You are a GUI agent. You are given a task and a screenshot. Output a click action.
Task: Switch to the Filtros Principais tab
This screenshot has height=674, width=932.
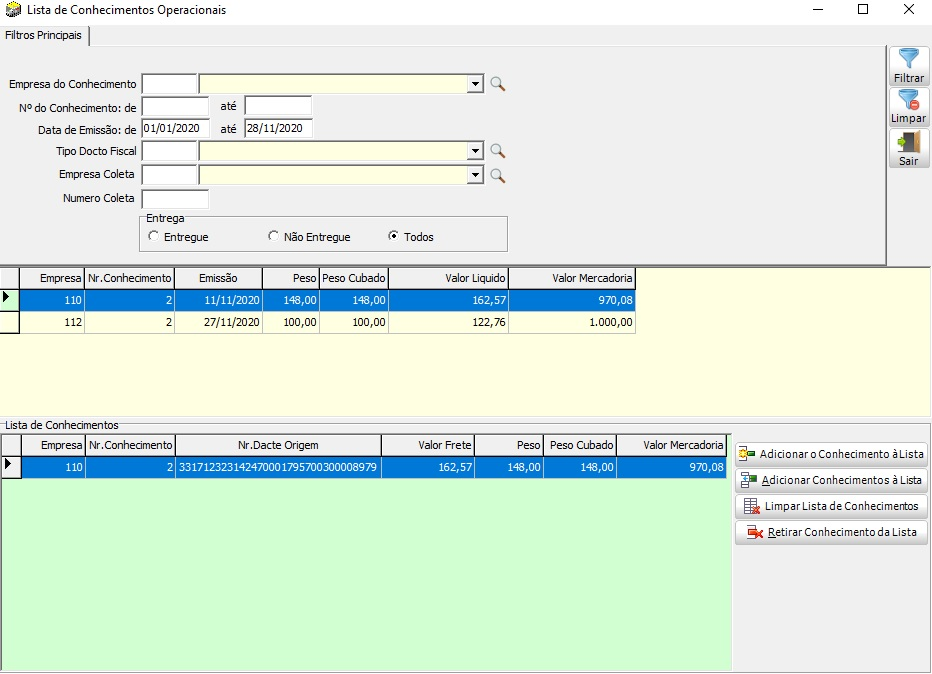pos(44,35)
